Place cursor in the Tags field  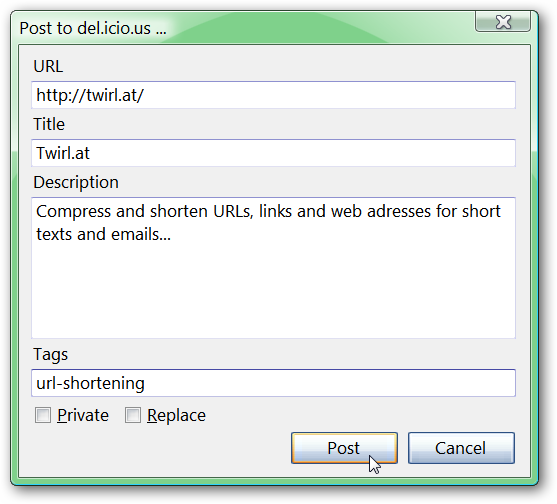coord(273,383)
